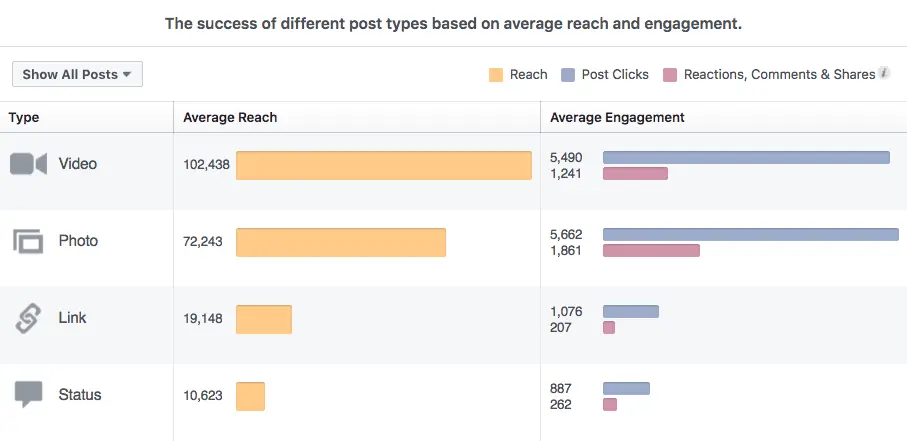Click the Photo post clicks bar 5,662
This screenshot has width=907, height=441.
coord(750,234)
